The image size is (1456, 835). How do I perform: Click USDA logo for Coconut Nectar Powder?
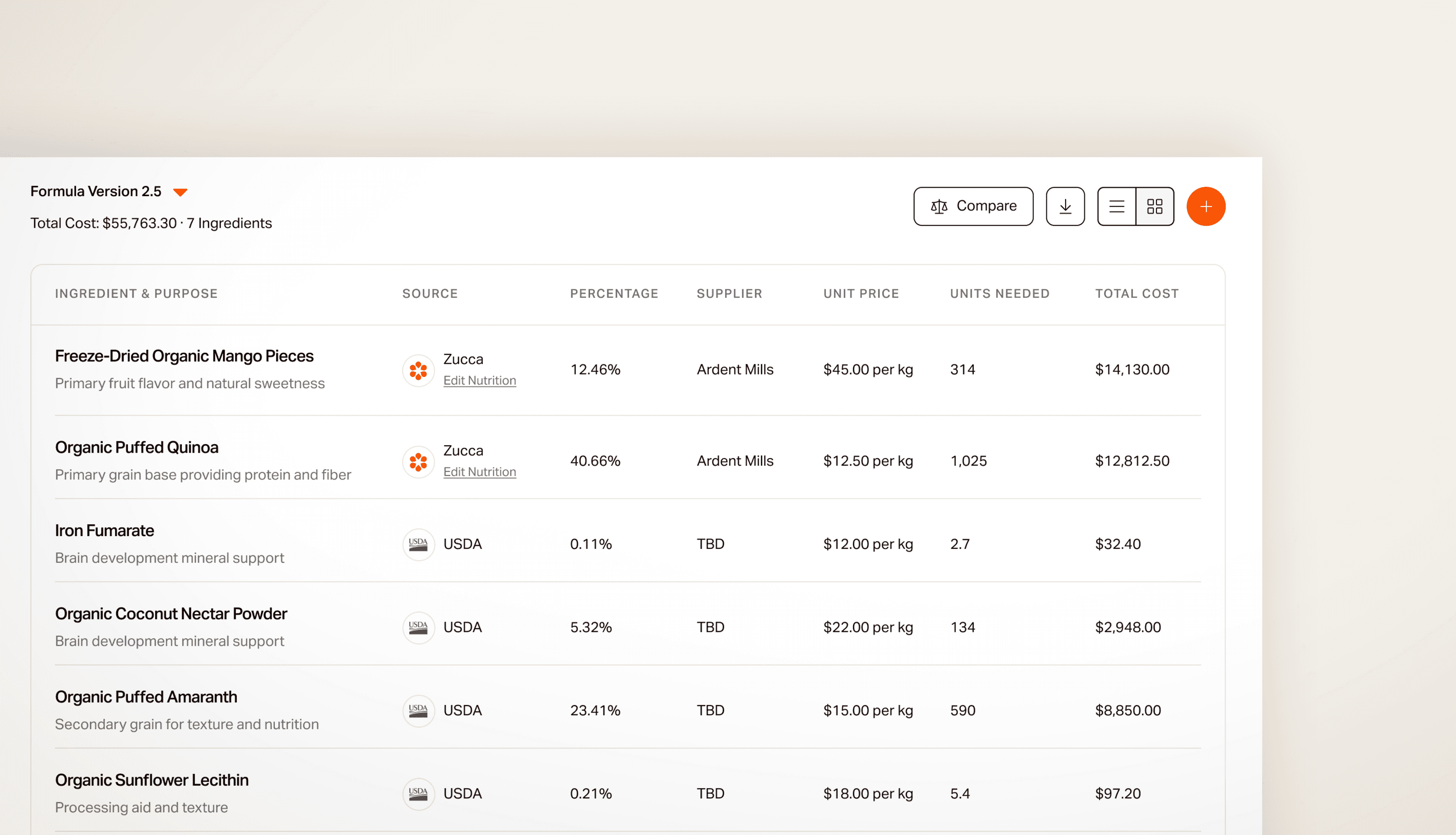tap(418, 627)
